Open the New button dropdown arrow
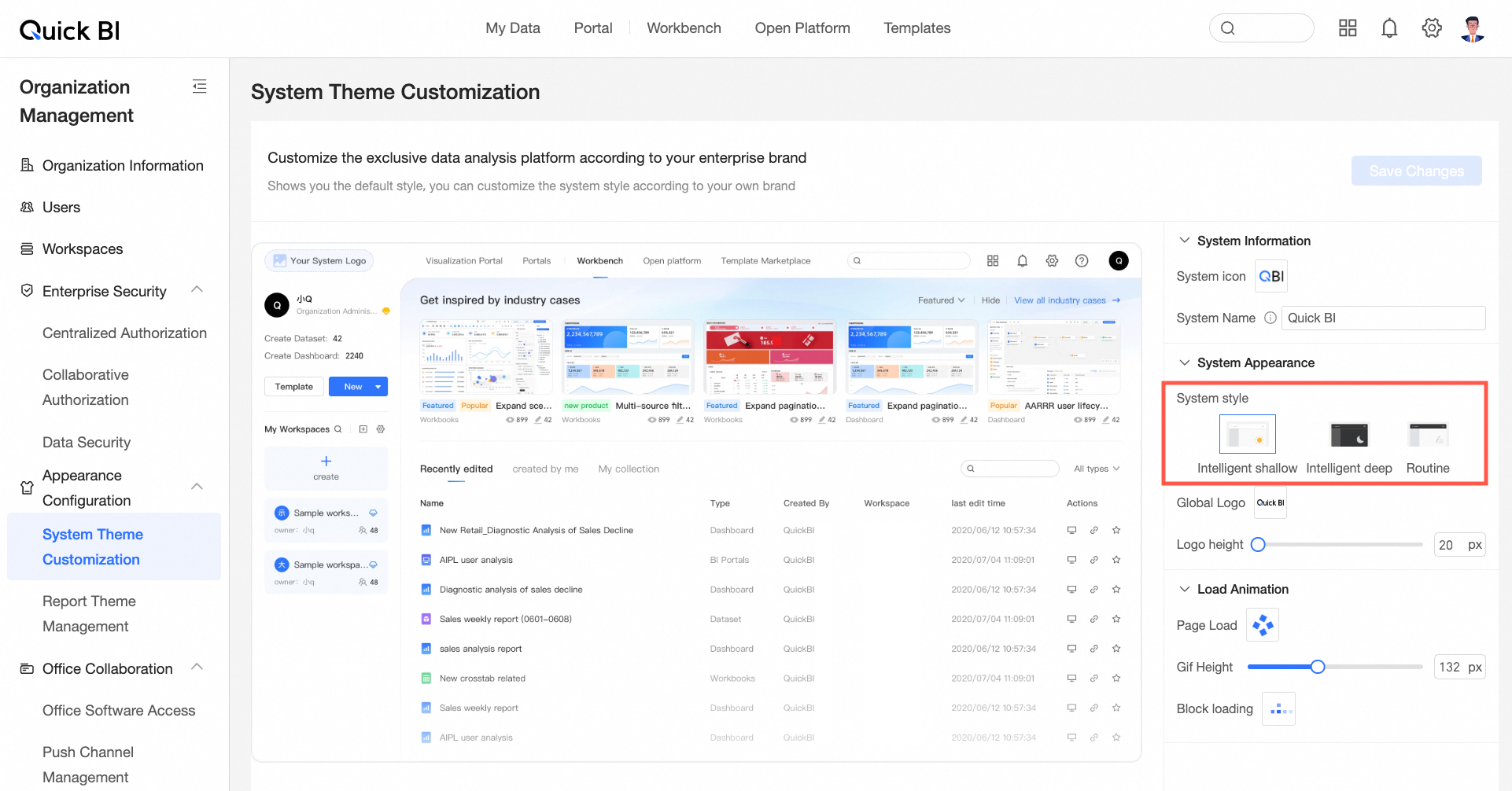This screenshot has width=1512, height=791. click(x=378, y=387)
